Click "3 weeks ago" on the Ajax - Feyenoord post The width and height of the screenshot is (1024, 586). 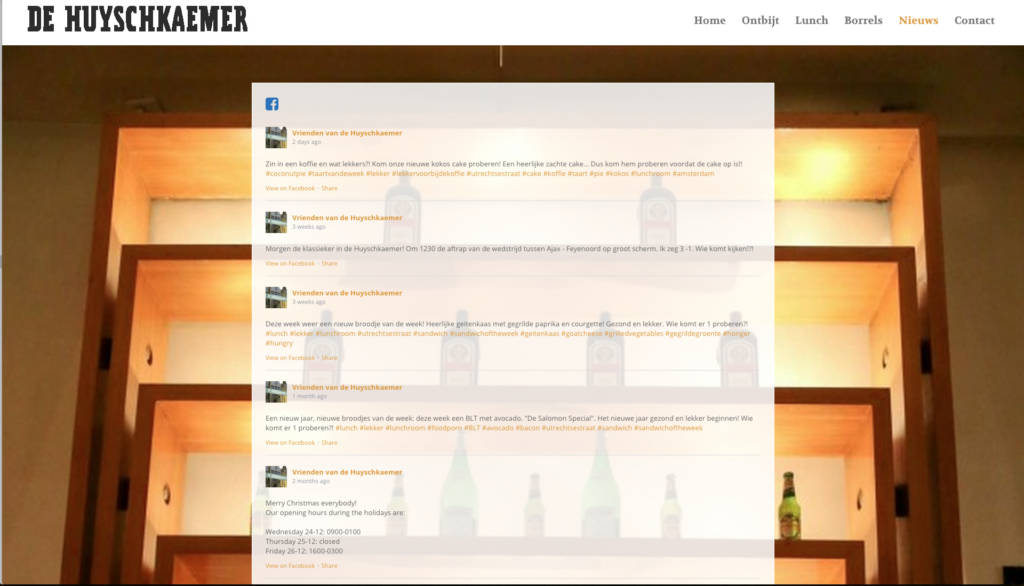pos(308,227)
